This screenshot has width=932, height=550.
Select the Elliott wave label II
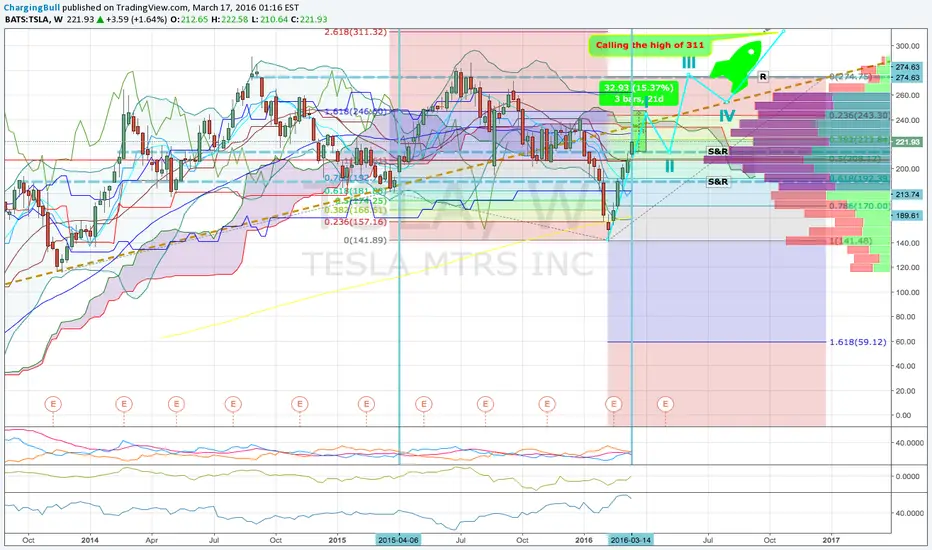pyautogui.click(x=669, y=165)
